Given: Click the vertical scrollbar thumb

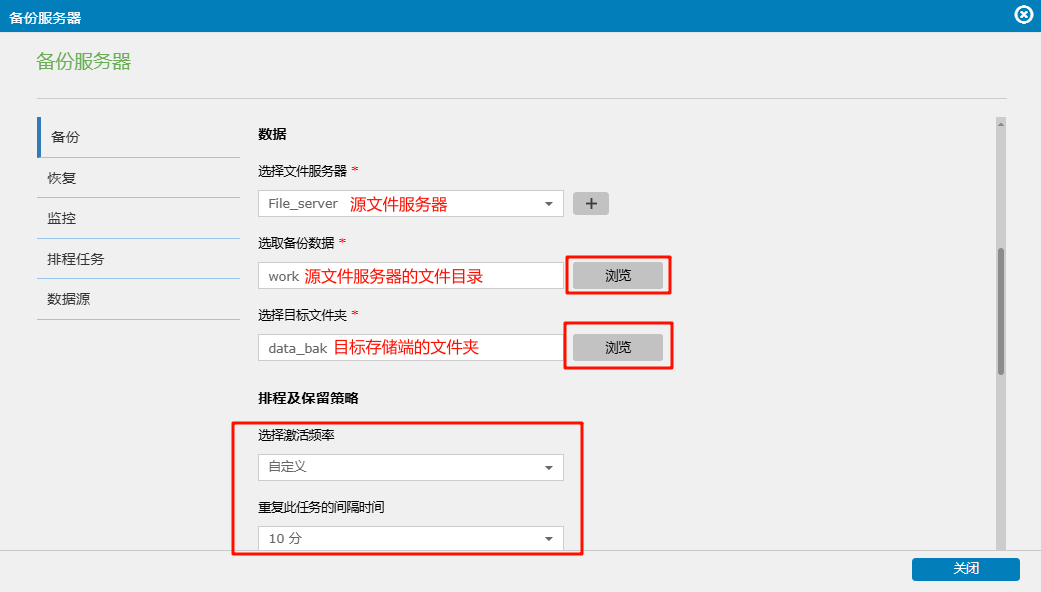Looking at the screenshot, I should tap(1000, 310).
